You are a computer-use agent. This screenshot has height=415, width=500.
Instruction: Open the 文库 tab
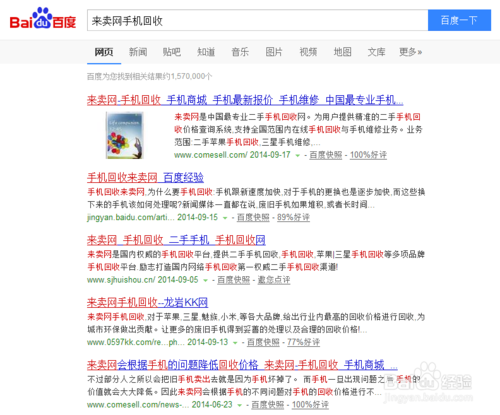click(x=376, y=52)
